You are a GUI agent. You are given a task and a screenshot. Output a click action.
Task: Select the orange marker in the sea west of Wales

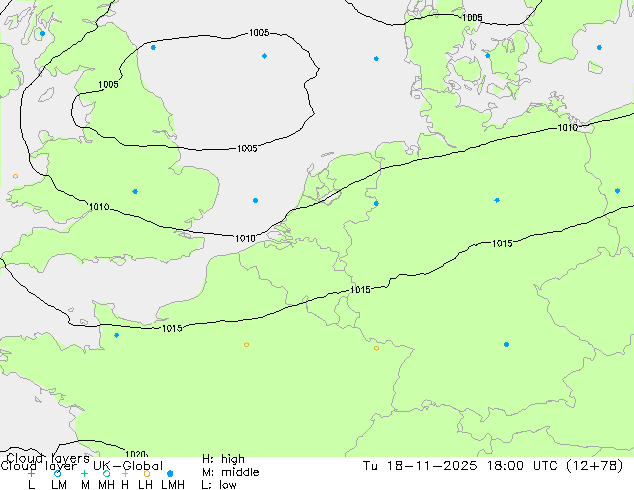pos(15,176)
